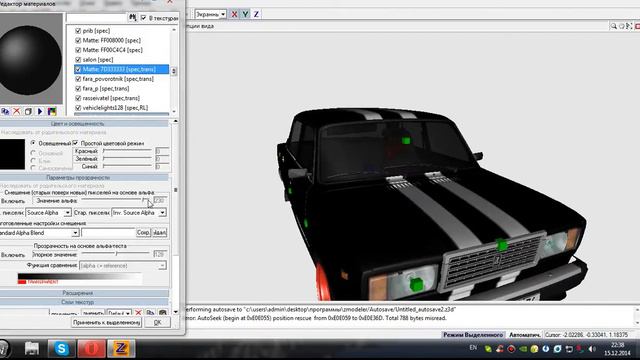Image resolution: width=640 pixels, height=360 pixels.
Task: Toggle the Y axis button
Action: point(245,14)
